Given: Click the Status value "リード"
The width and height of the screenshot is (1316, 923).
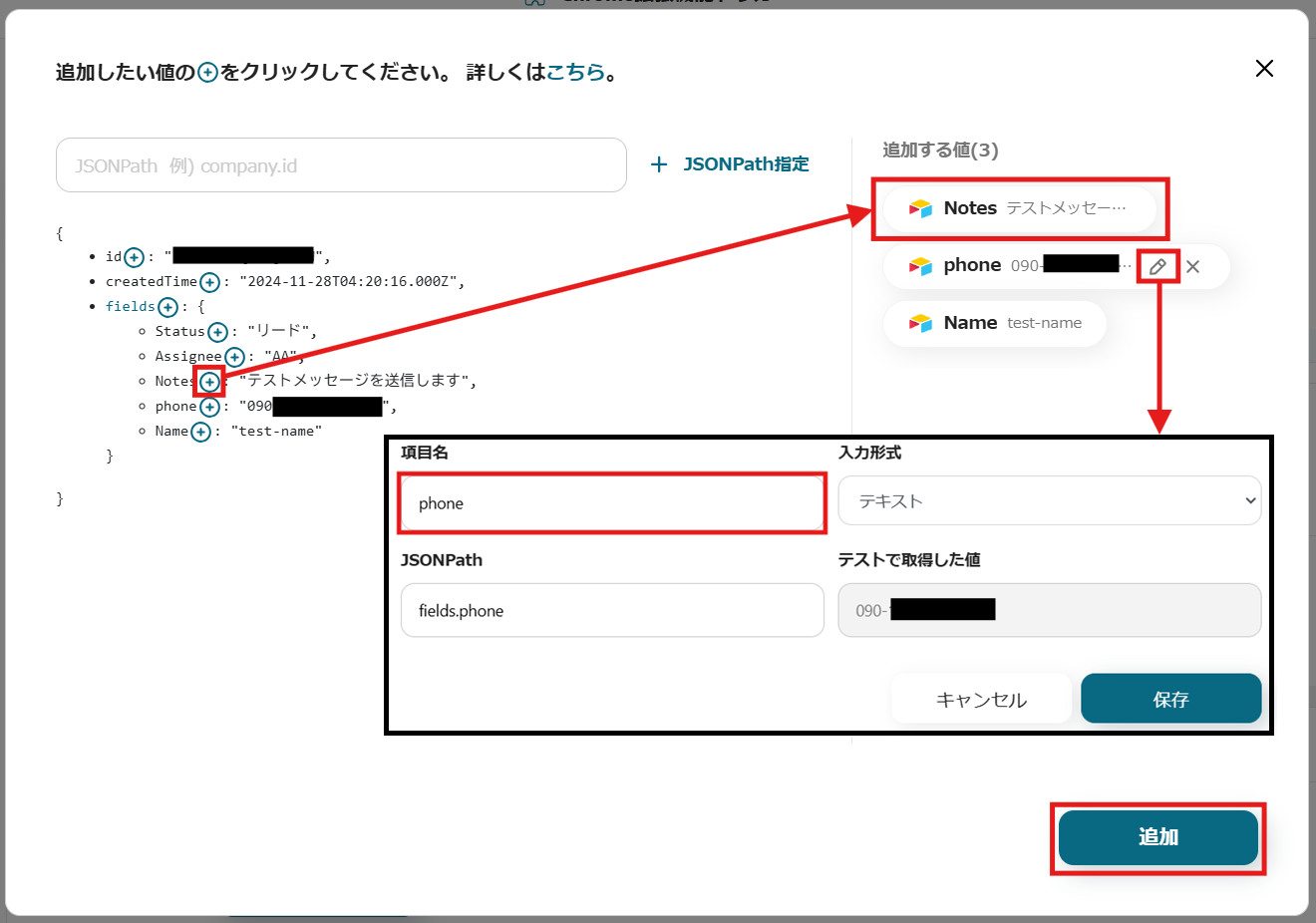Looking at the screenshot, I should pos(278,332).
